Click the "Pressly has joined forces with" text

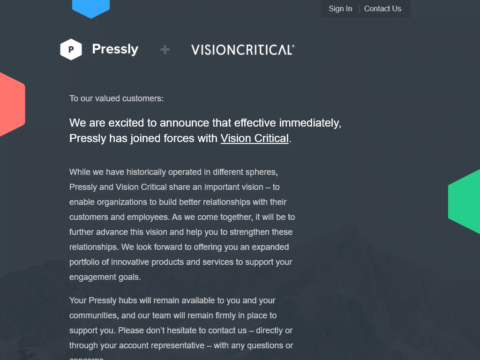click(143, 138)
